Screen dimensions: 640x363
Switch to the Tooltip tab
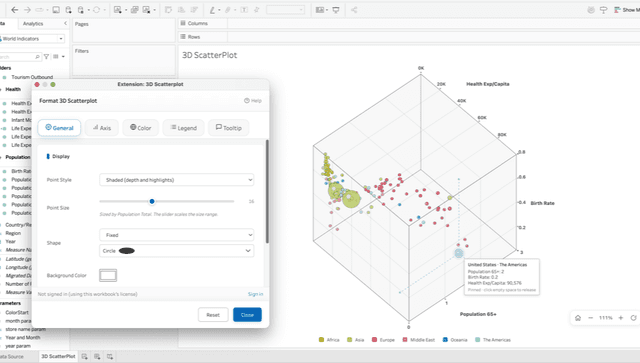(x=229, y=128)
